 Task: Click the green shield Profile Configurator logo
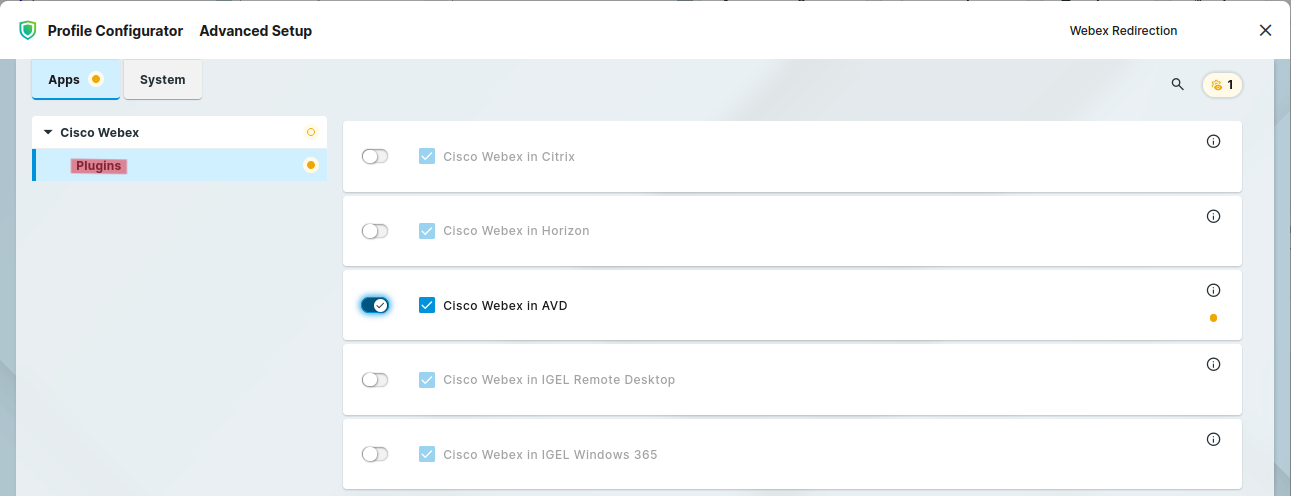pyautogui.click(x=28, y=31)
